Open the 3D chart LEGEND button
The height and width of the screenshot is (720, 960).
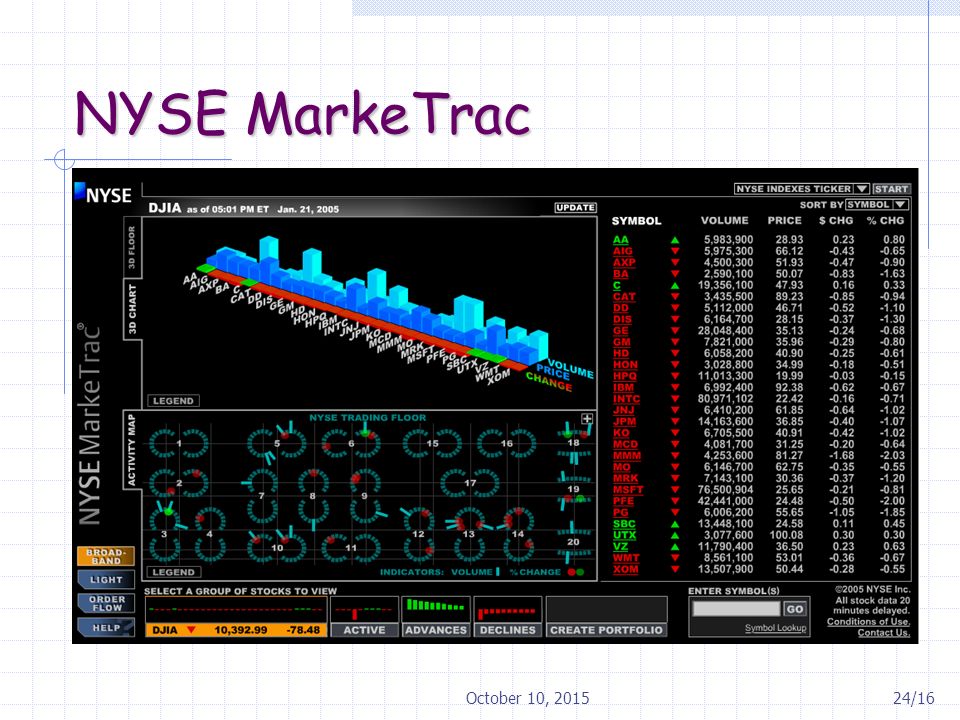pyautogui.click(x=173, y=401)
